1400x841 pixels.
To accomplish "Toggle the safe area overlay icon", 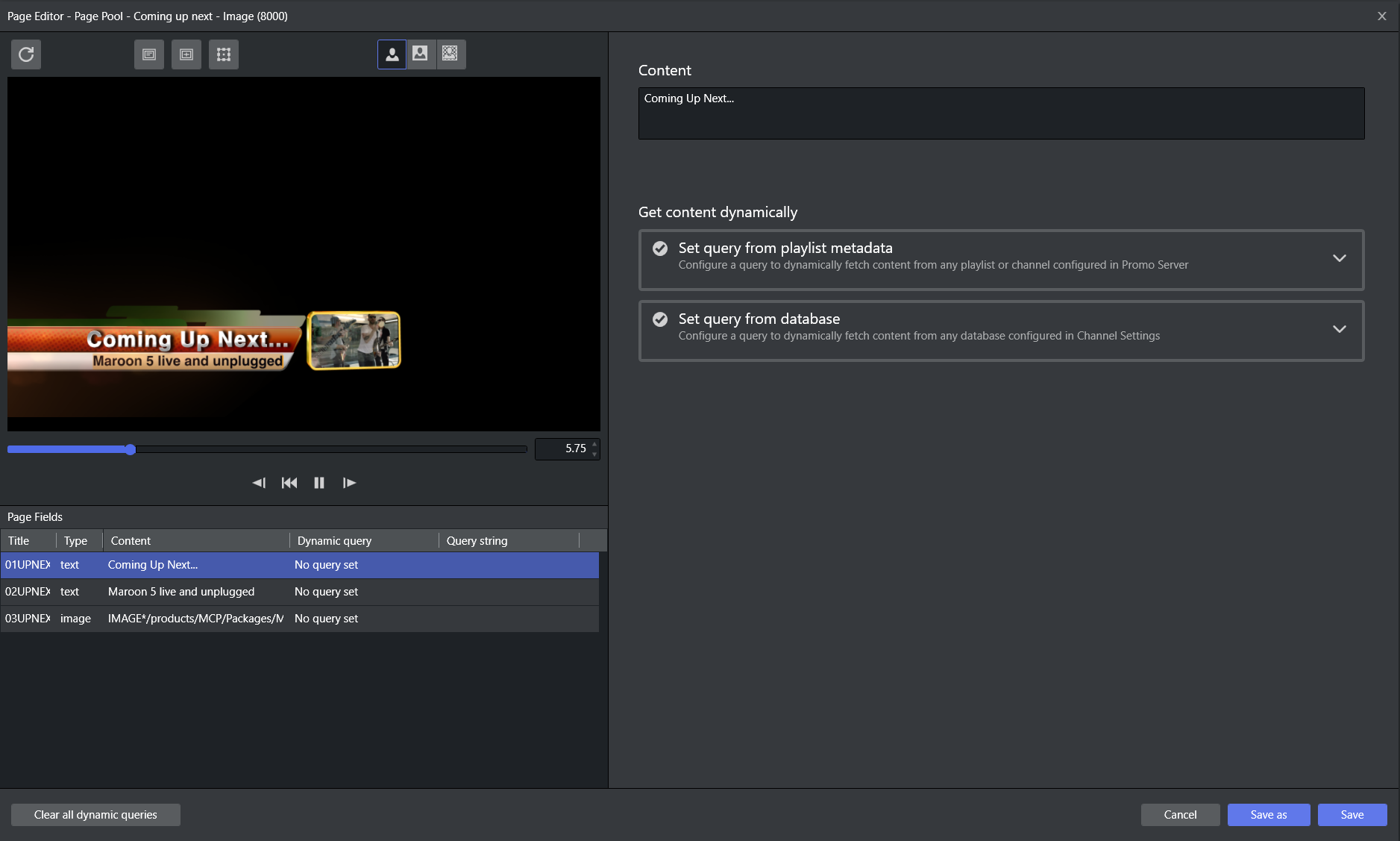I will pyautogui.click(x=186, y=54).
